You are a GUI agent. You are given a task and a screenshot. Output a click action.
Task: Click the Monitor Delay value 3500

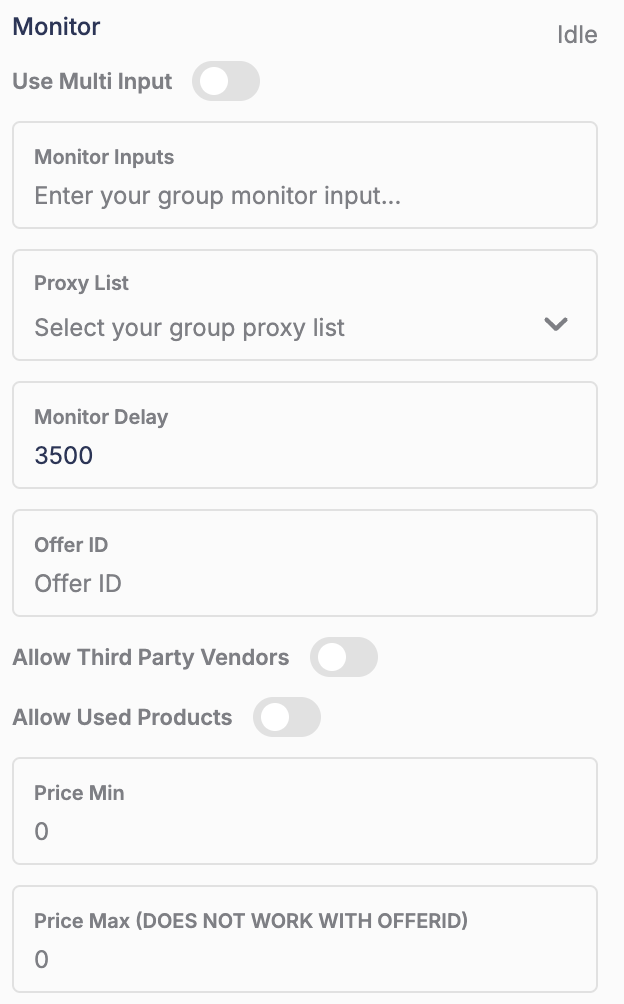[64, 456]
